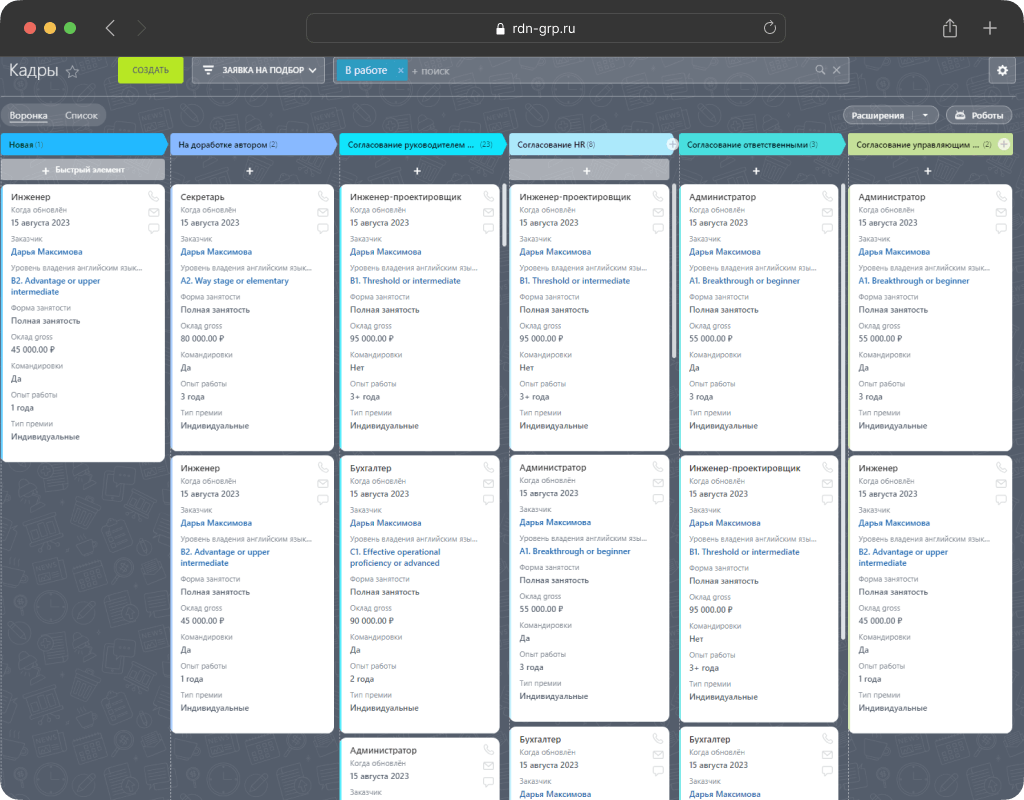Click the phone icon on the Секретарь card

pyautogui.click(x=323, y=196)
